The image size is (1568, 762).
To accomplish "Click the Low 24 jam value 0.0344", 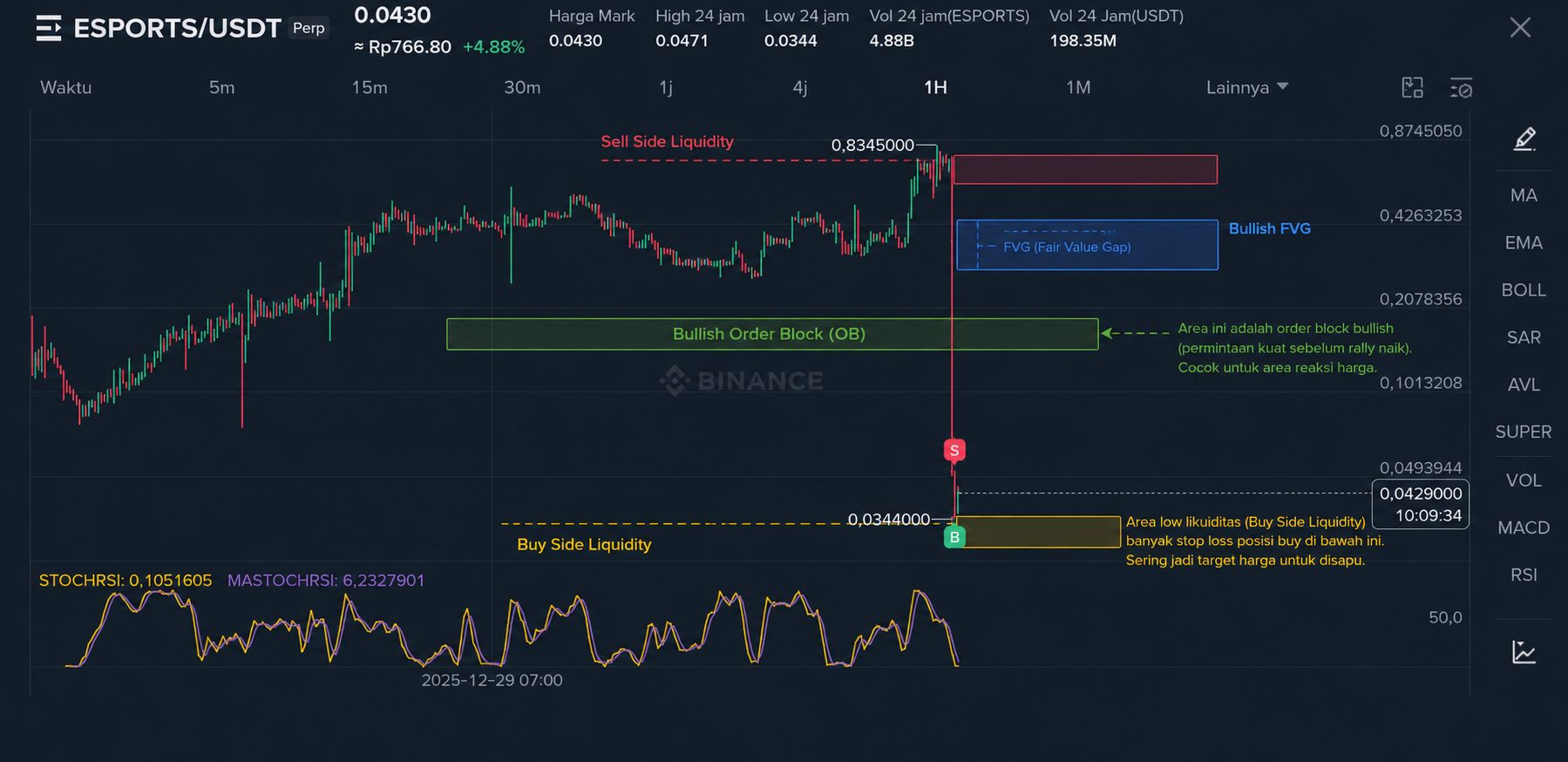I will [791, 41].
